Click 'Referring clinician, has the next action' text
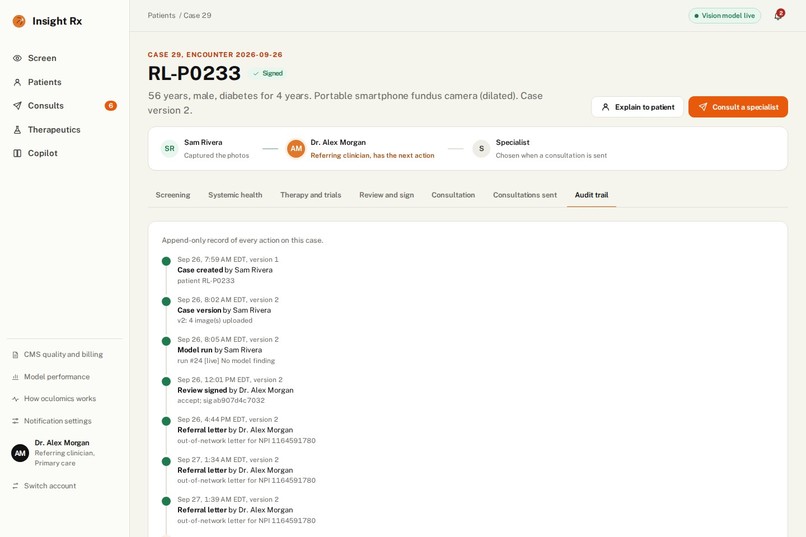Screen dimensions: 806x537 coord(372,155)
